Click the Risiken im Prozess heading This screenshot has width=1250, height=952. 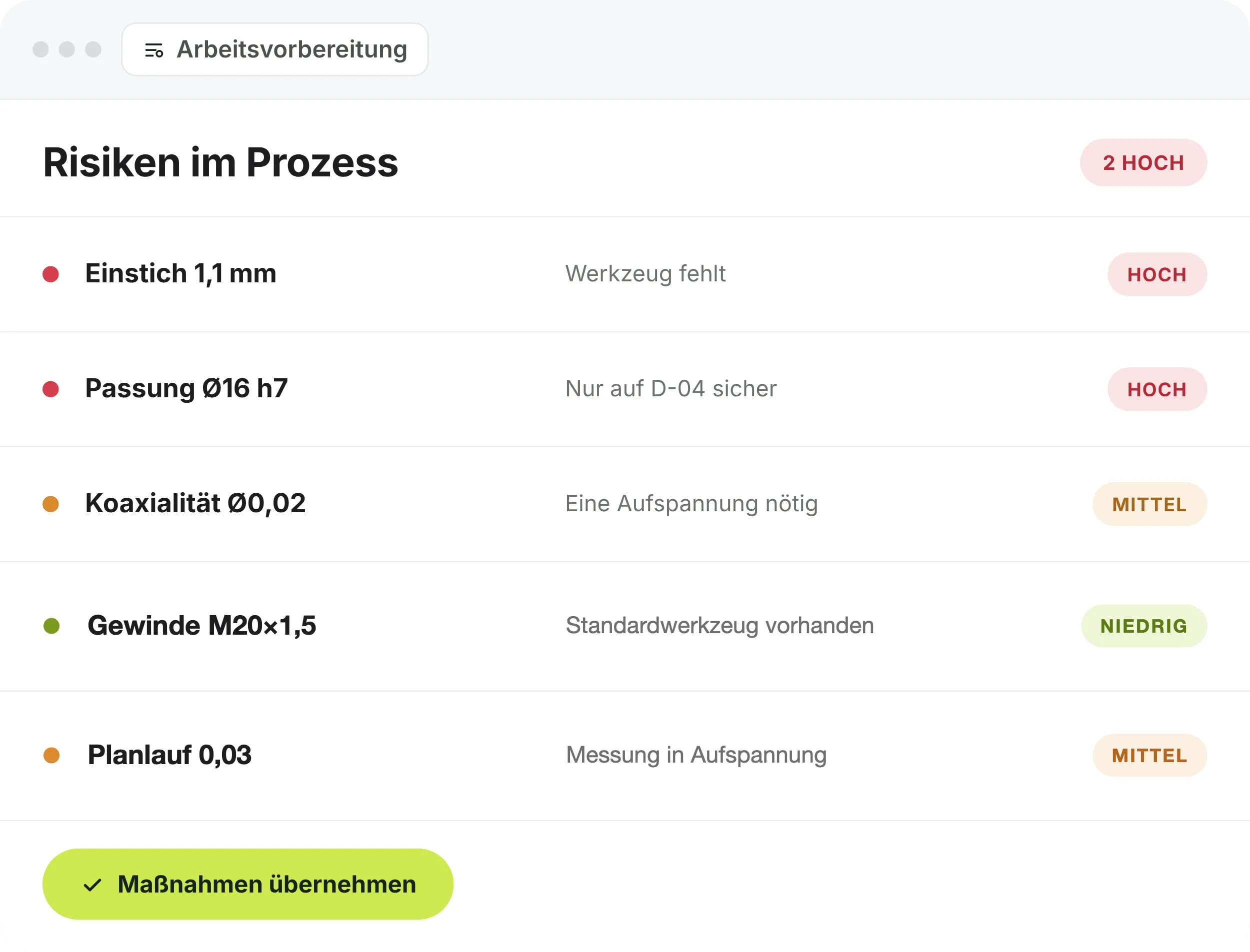tap(220, 162)
